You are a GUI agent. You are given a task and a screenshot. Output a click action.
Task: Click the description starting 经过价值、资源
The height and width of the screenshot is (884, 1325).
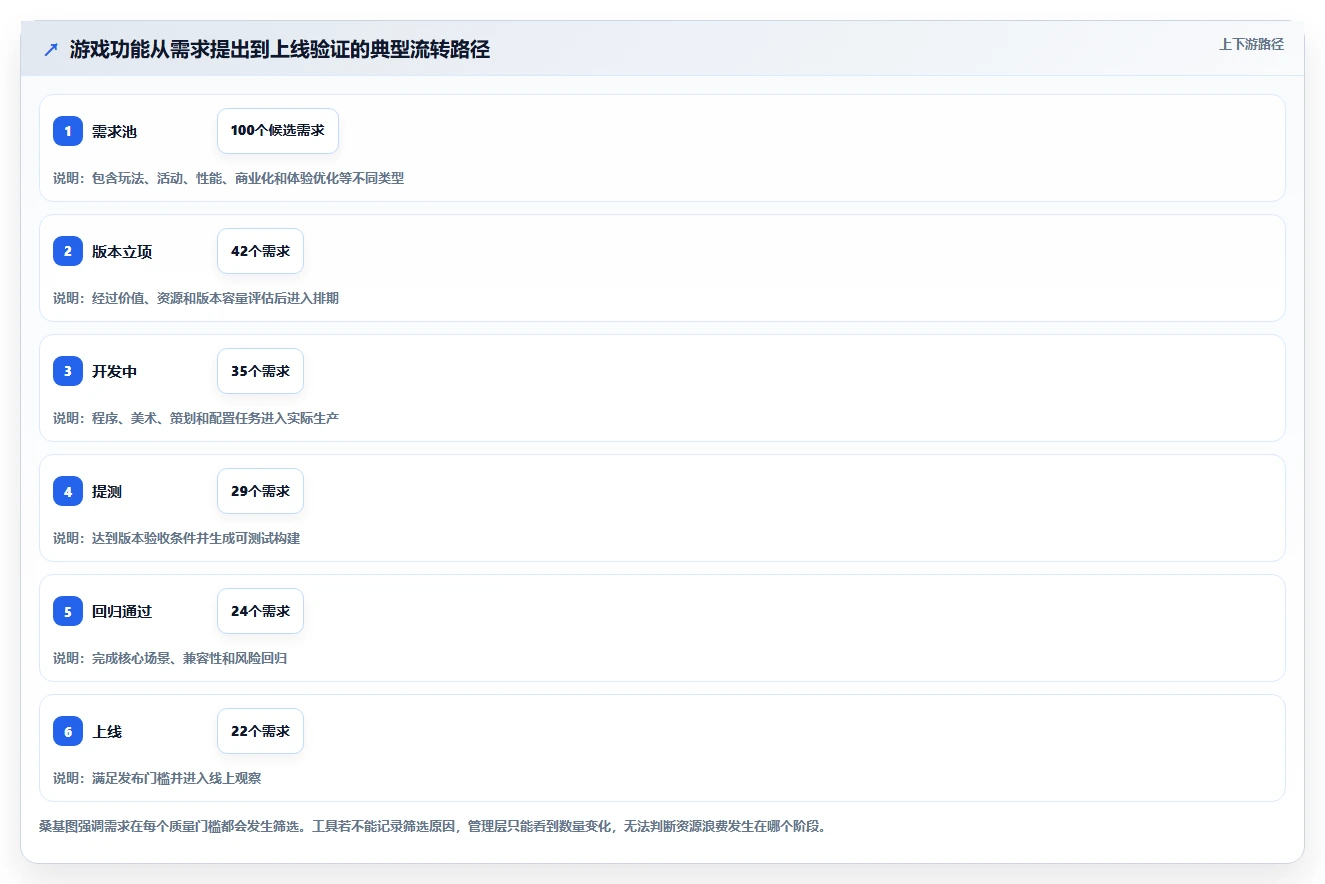[x=196, y=298]
